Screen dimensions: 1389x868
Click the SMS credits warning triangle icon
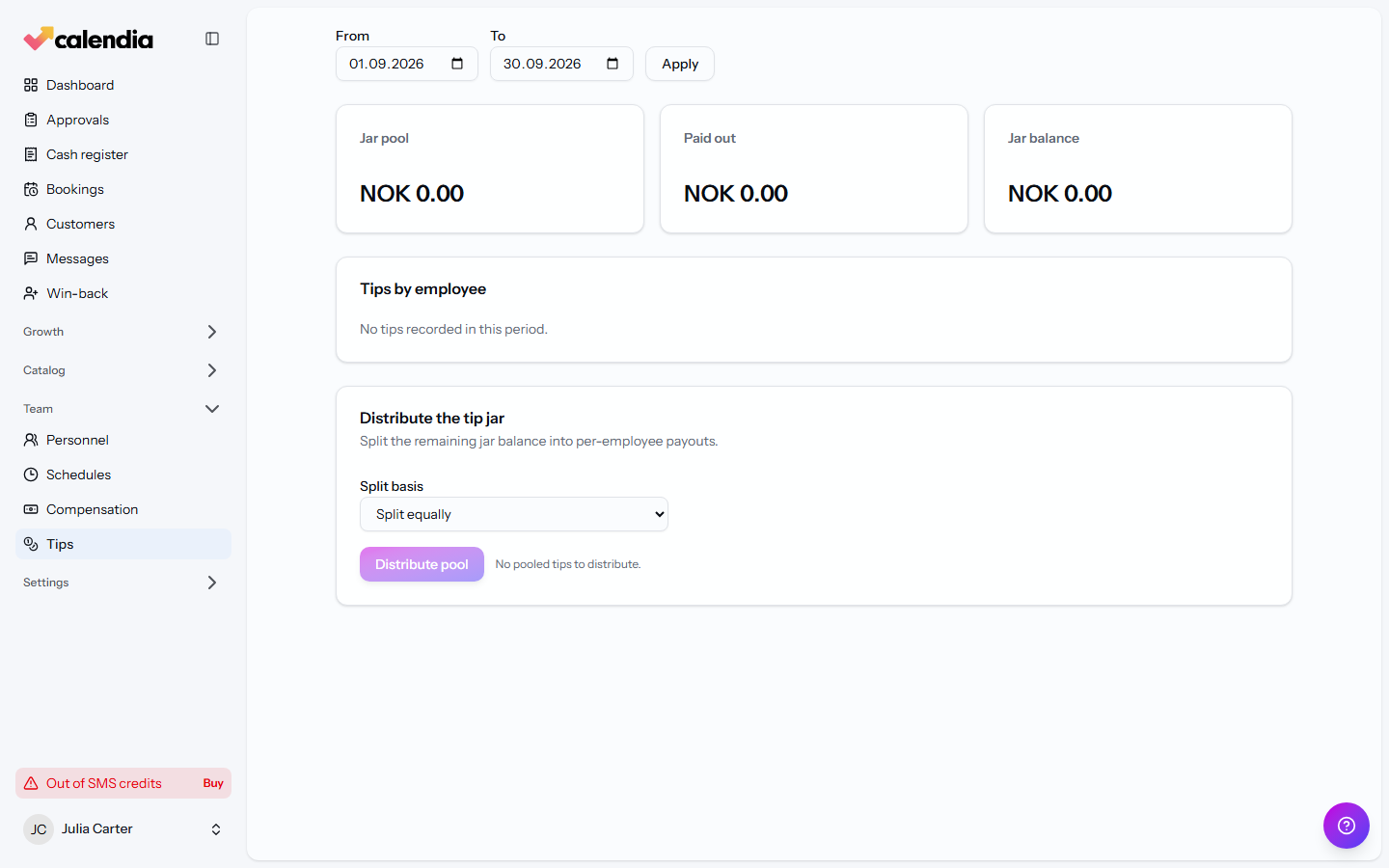pyautogui.click(x=31, y=783)
